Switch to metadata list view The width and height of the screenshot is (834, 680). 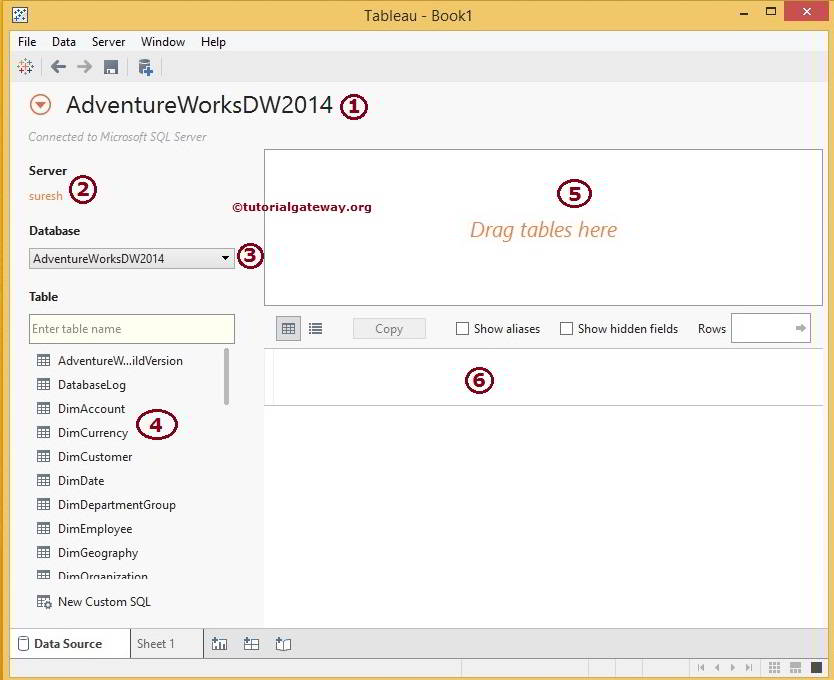(315, 329)
